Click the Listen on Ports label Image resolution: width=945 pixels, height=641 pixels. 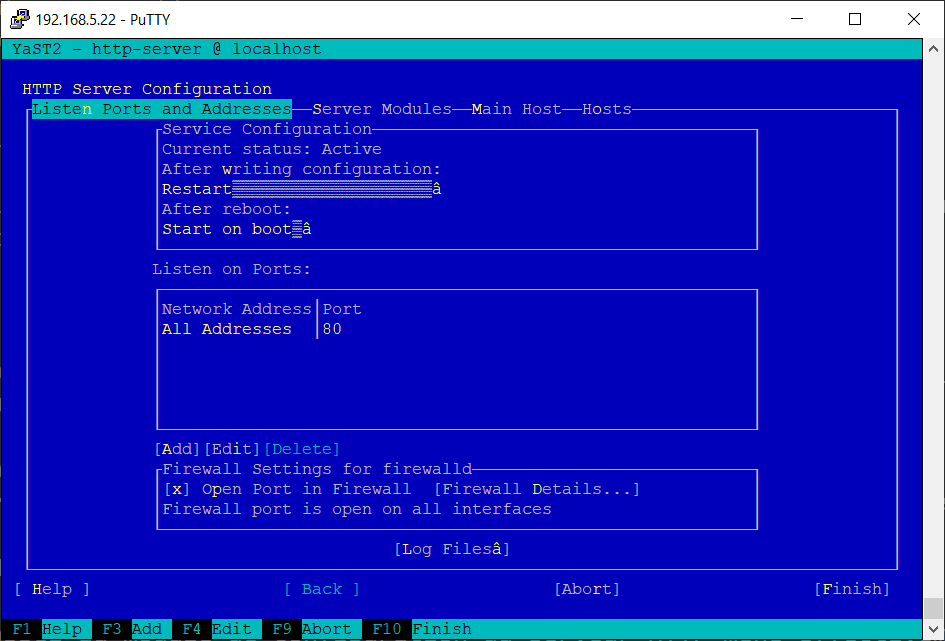(231, 269)
